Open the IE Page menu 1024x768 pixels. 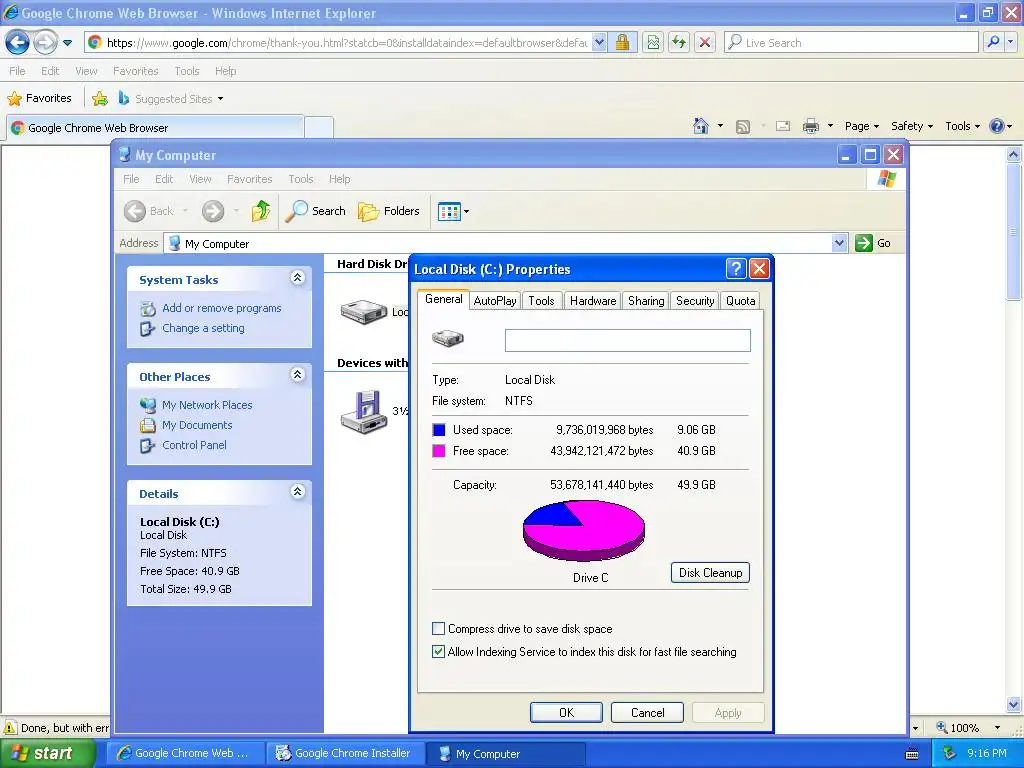861,126
